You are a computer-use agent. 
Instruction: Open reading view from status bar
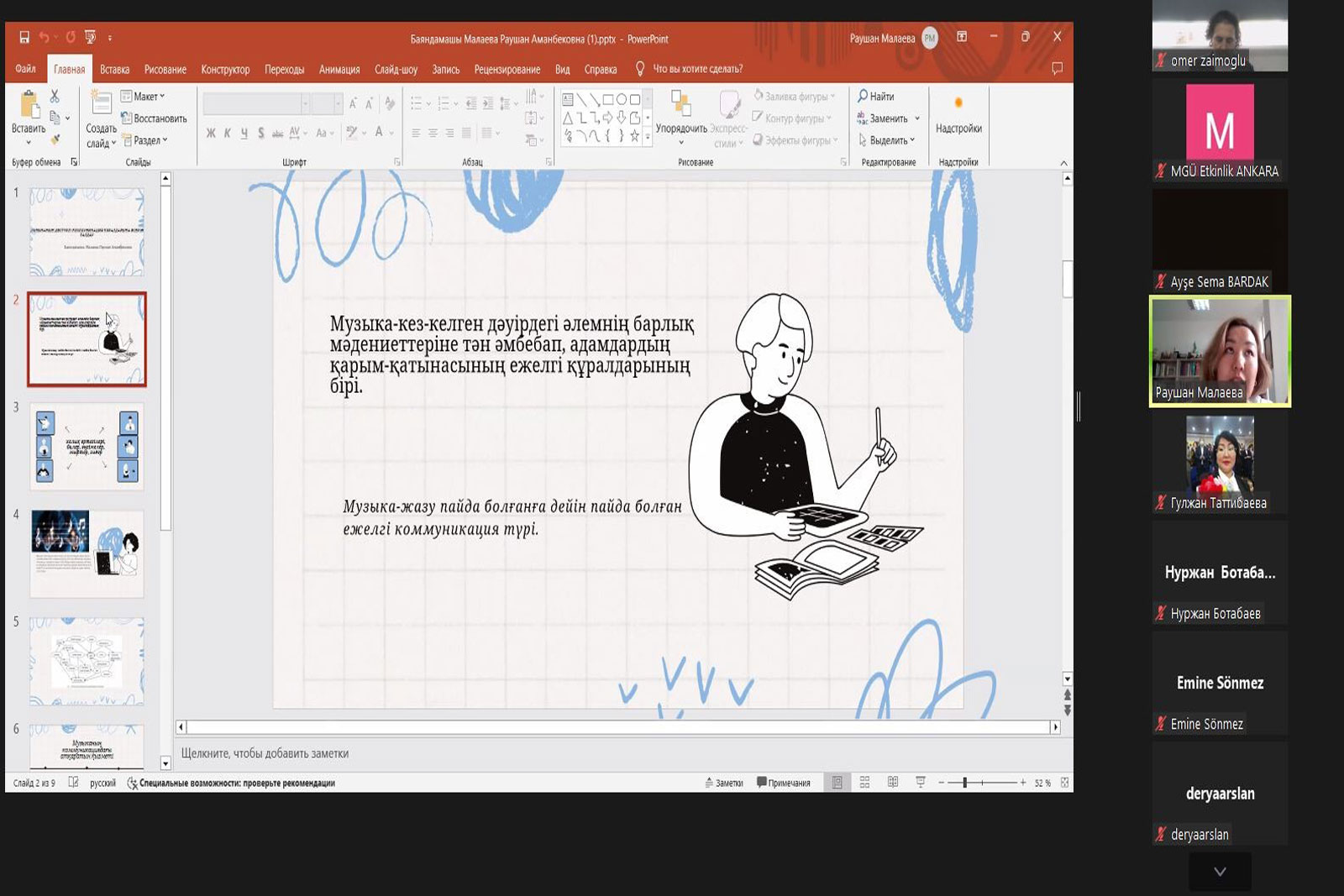893,783
